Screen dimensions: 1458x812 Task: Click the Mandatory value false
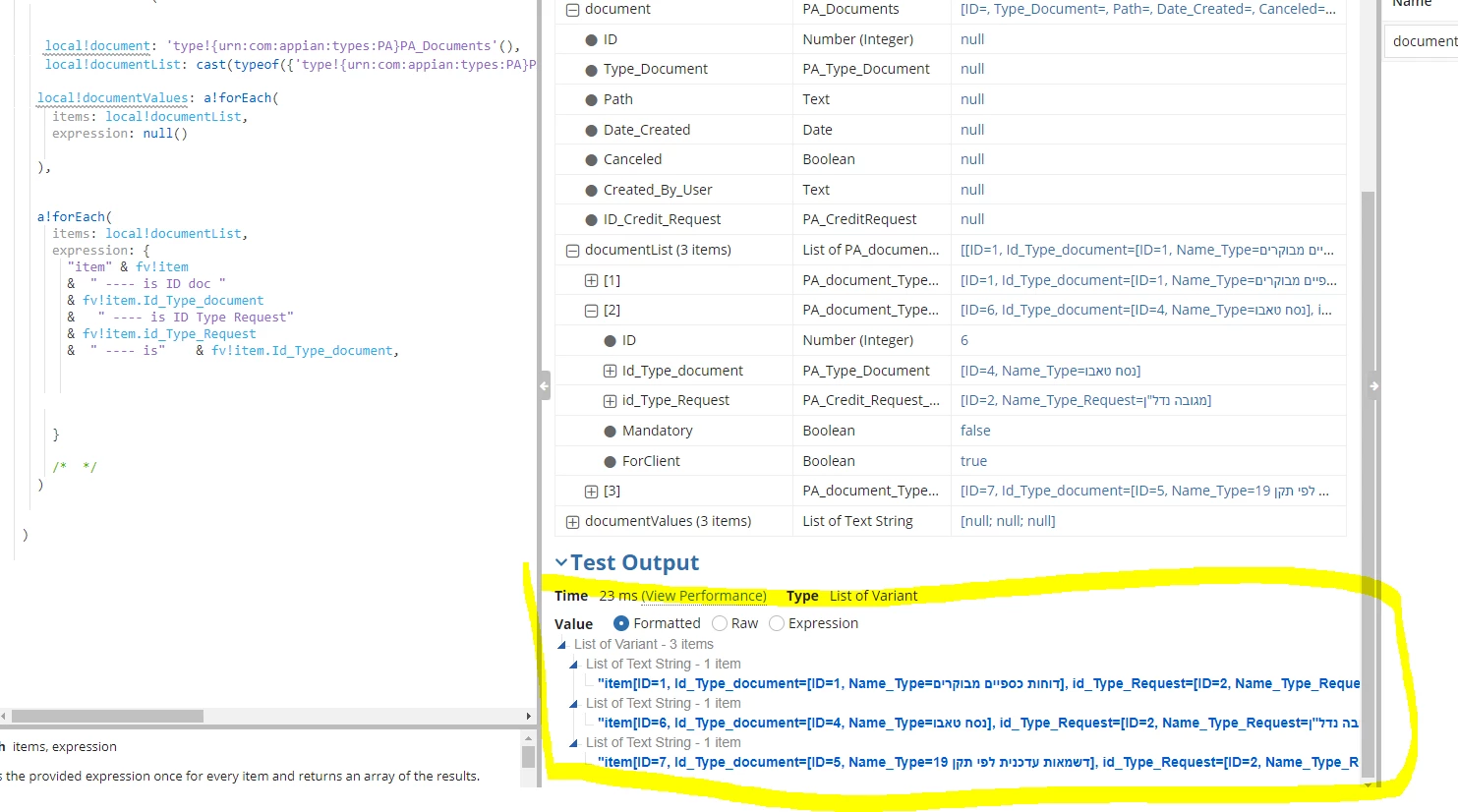(x=975, y=431)
